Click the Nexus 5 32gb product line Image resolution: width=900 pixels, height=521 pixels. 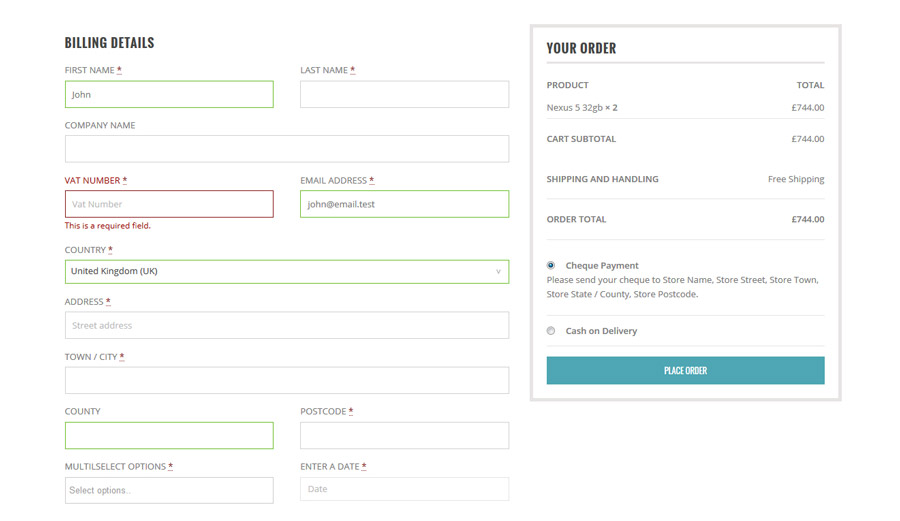[x=582, y=108]
